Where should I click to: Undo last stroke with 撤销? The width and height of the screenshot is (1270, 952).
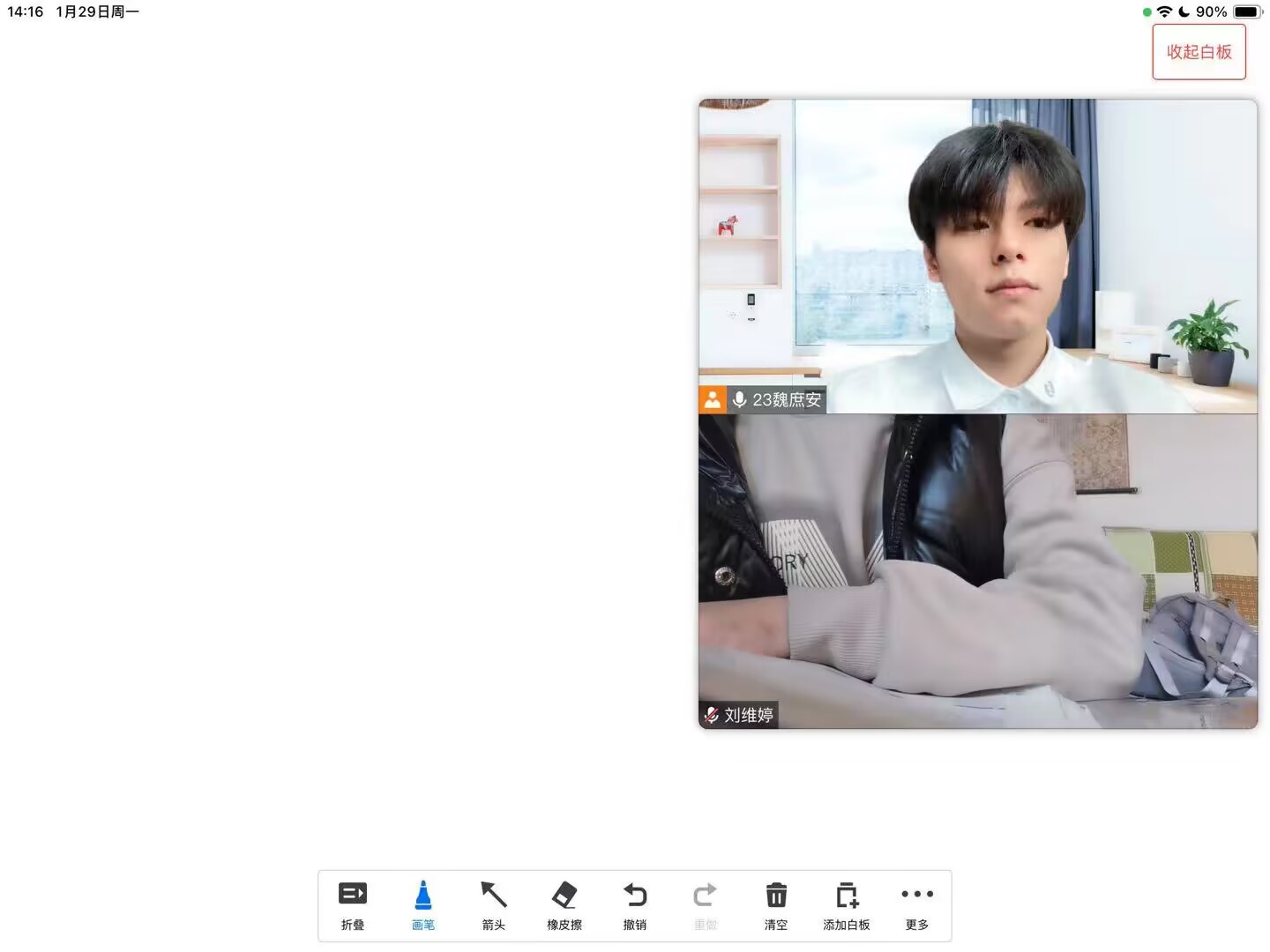click(635, 896)
